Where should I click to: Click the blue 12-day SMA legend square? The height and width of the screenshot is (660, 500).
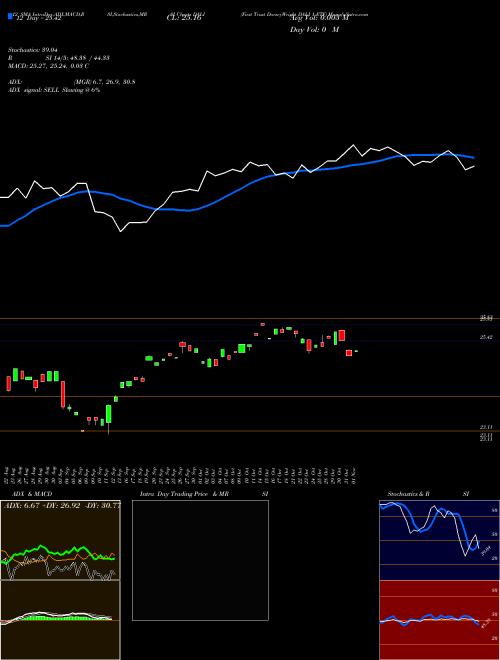click(x=10, y=16)
